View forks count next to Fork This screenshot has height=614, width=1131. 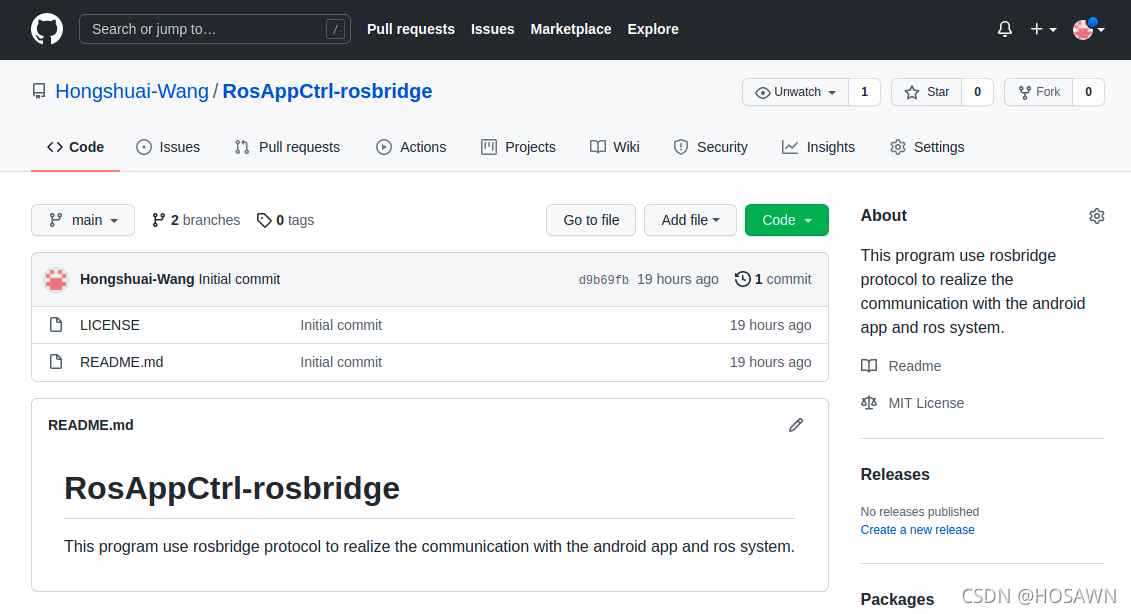point(1088,92)
